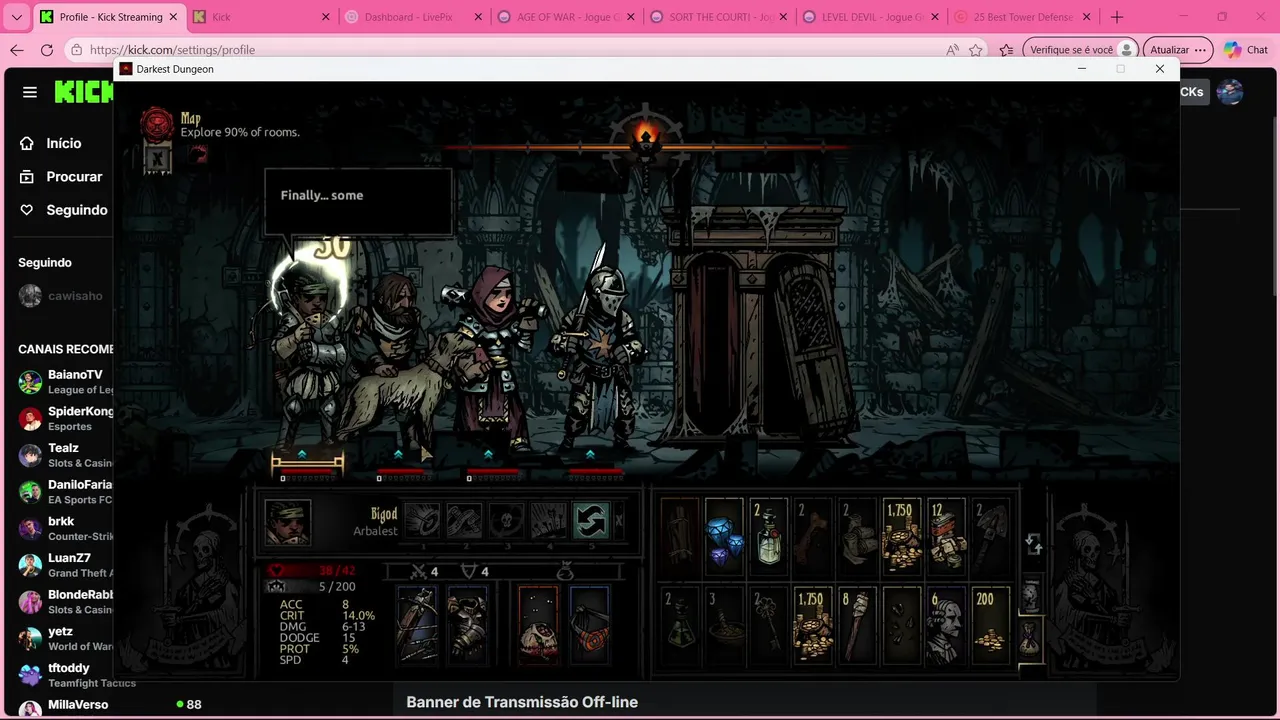Open yetz recommended channel
Viewport: 1280px width, 720px height.
point(66,638)
